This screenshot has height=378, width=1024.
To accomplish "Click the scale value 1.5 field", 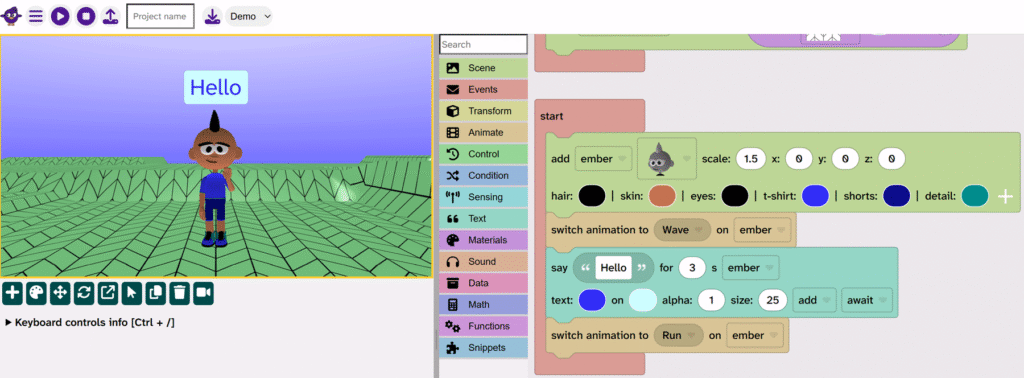I will point(750,159).
